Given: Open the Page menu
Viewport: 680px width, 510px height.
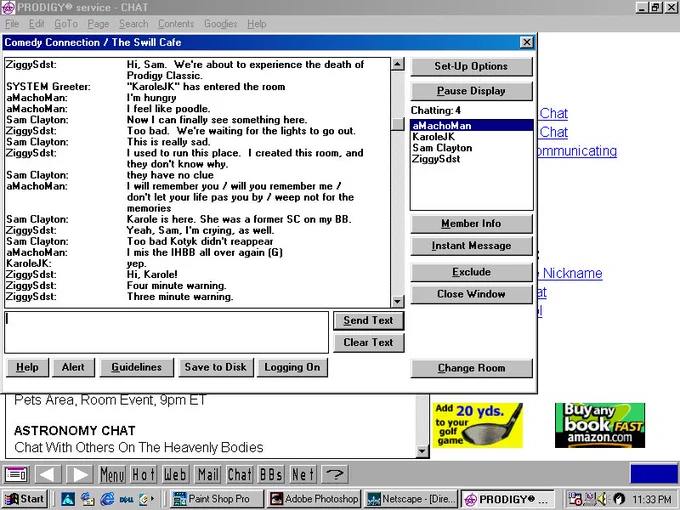Looking at the screenshot, I should click(98, 24).
